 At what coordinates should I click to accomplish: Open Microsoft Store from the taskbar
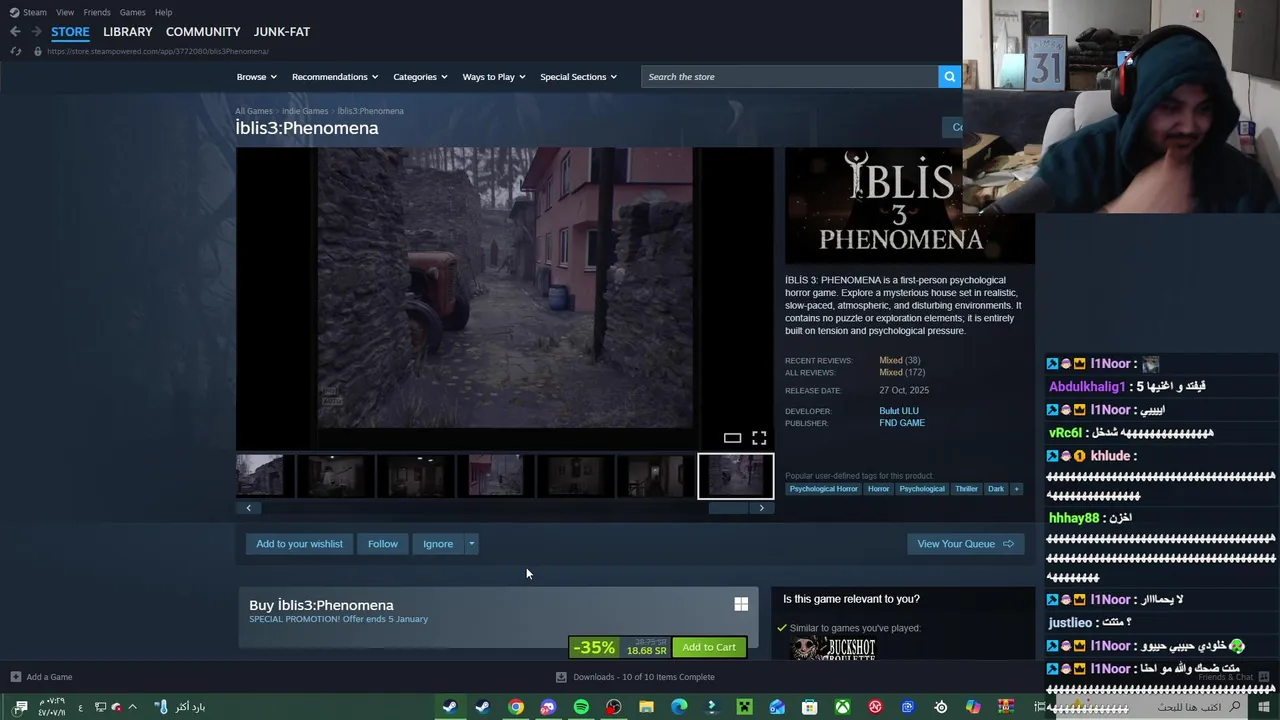pyautogui.click(x=810, y=707)
